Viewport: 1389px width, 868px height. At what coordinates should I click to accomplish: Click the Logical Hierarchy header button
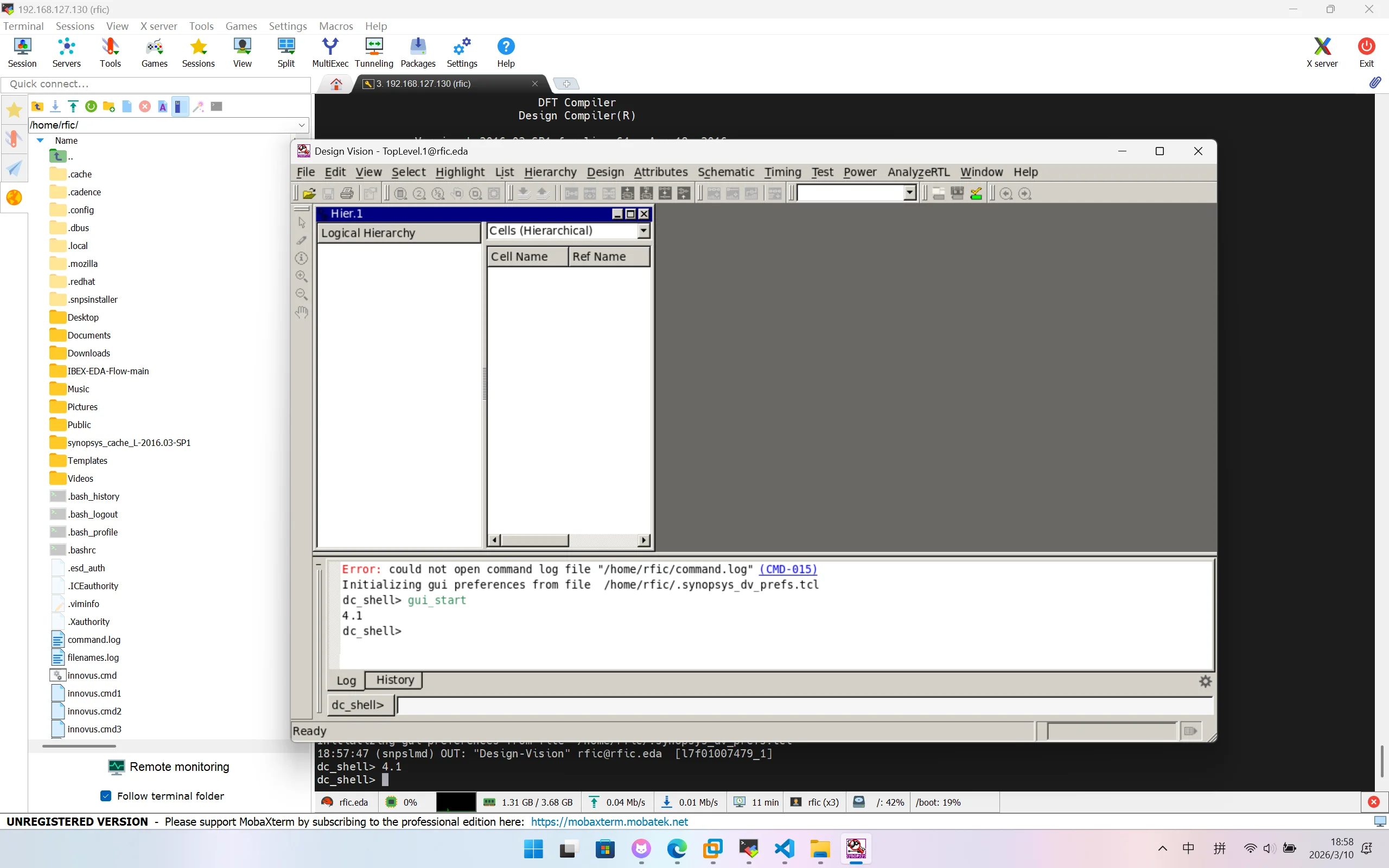pyautogui.click(x=399, y=233)
